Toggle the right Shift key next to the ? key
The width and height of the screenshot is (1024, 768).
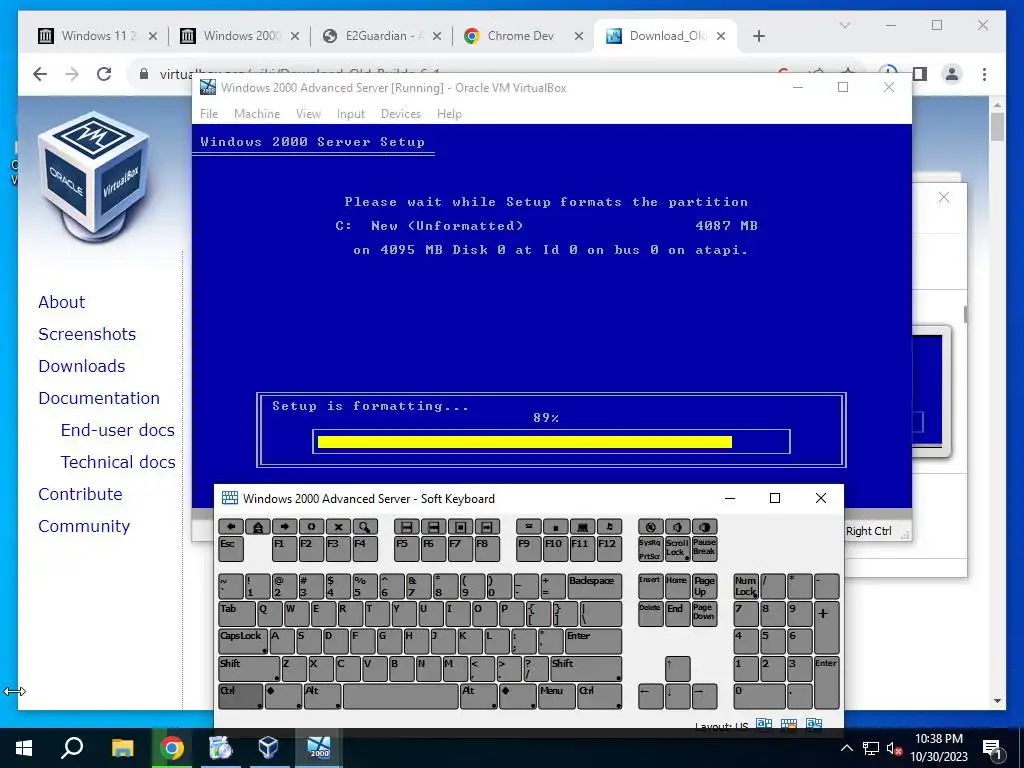coord(586,669)
